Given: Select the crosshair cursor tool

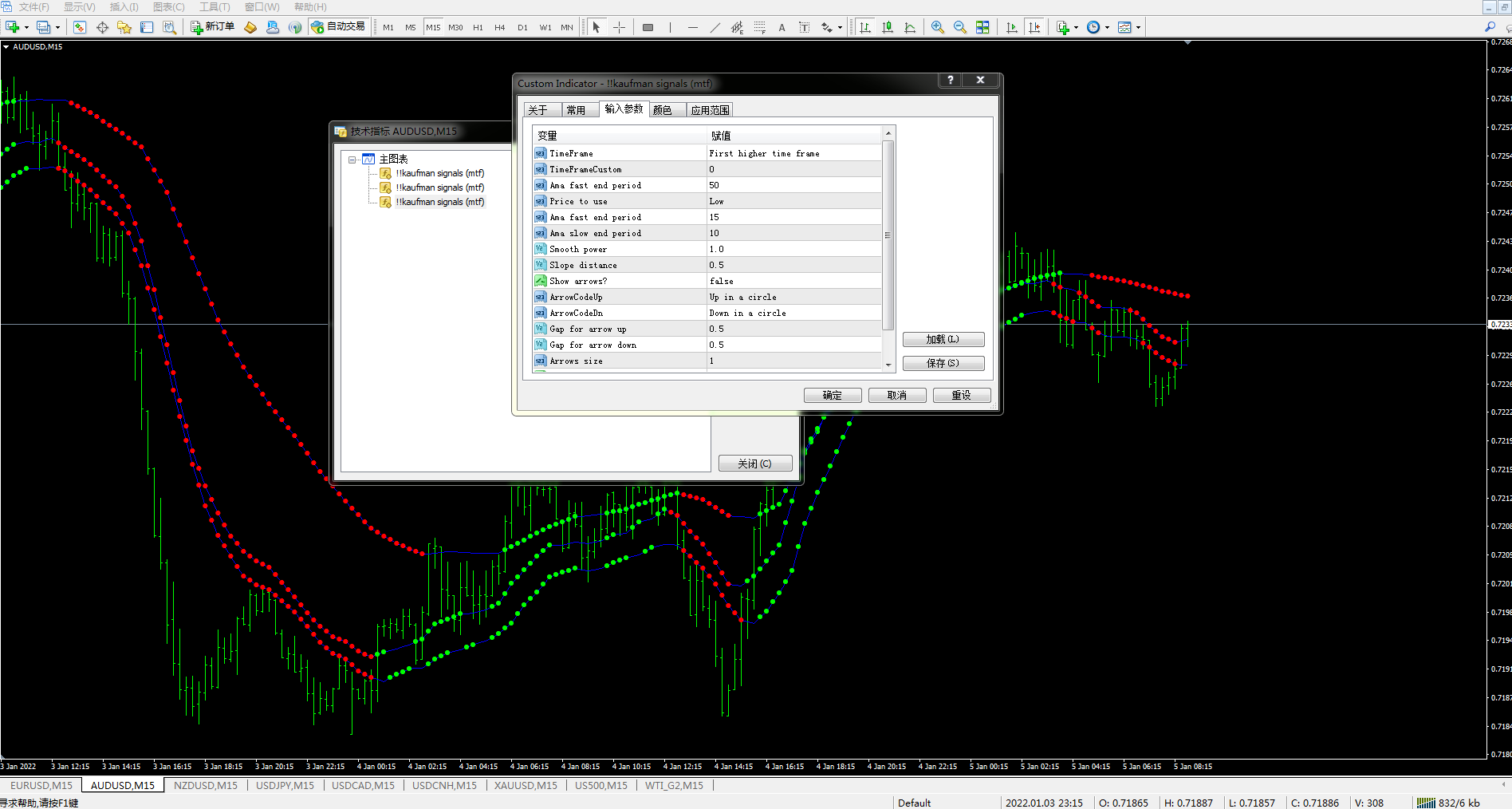Looking at the screenshot, I should coord(619,27).
